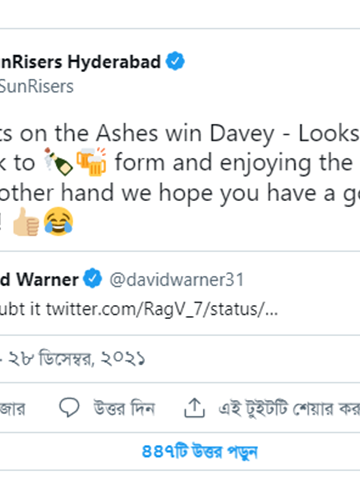Open the quoted David Warner tweet card
Viewport: 360px width, 483px height.
tap(180, 293)
